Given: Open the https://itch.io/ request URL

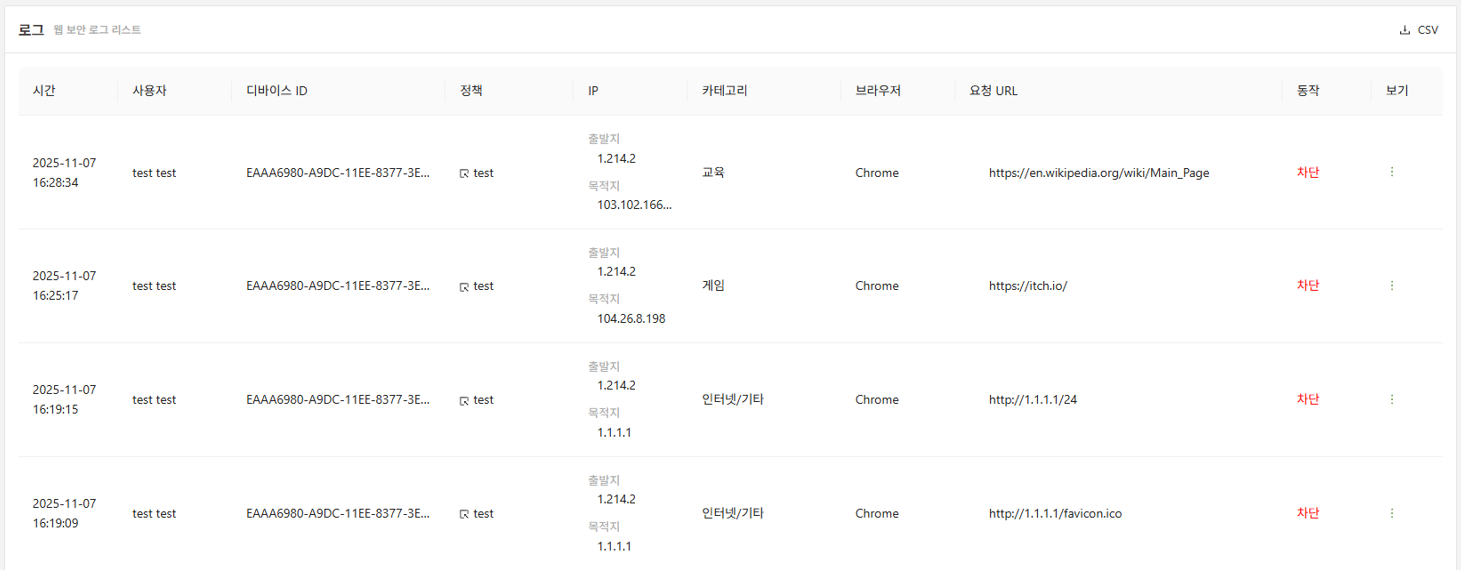Looking at the screenshot, I should 1027,286.
